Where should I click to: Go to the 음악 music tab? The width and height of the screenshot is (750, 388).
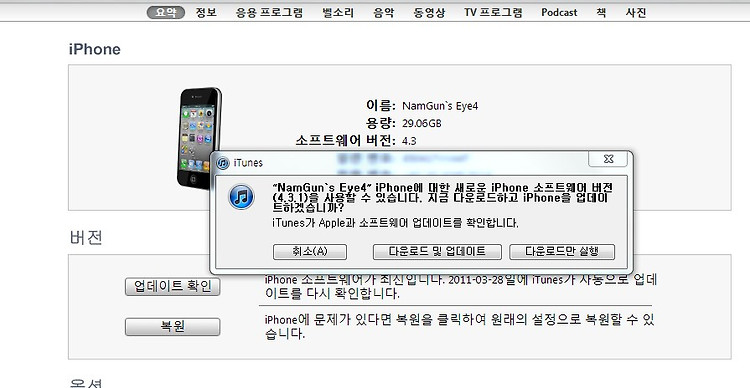pyautogui.click(x=384, y=12)
